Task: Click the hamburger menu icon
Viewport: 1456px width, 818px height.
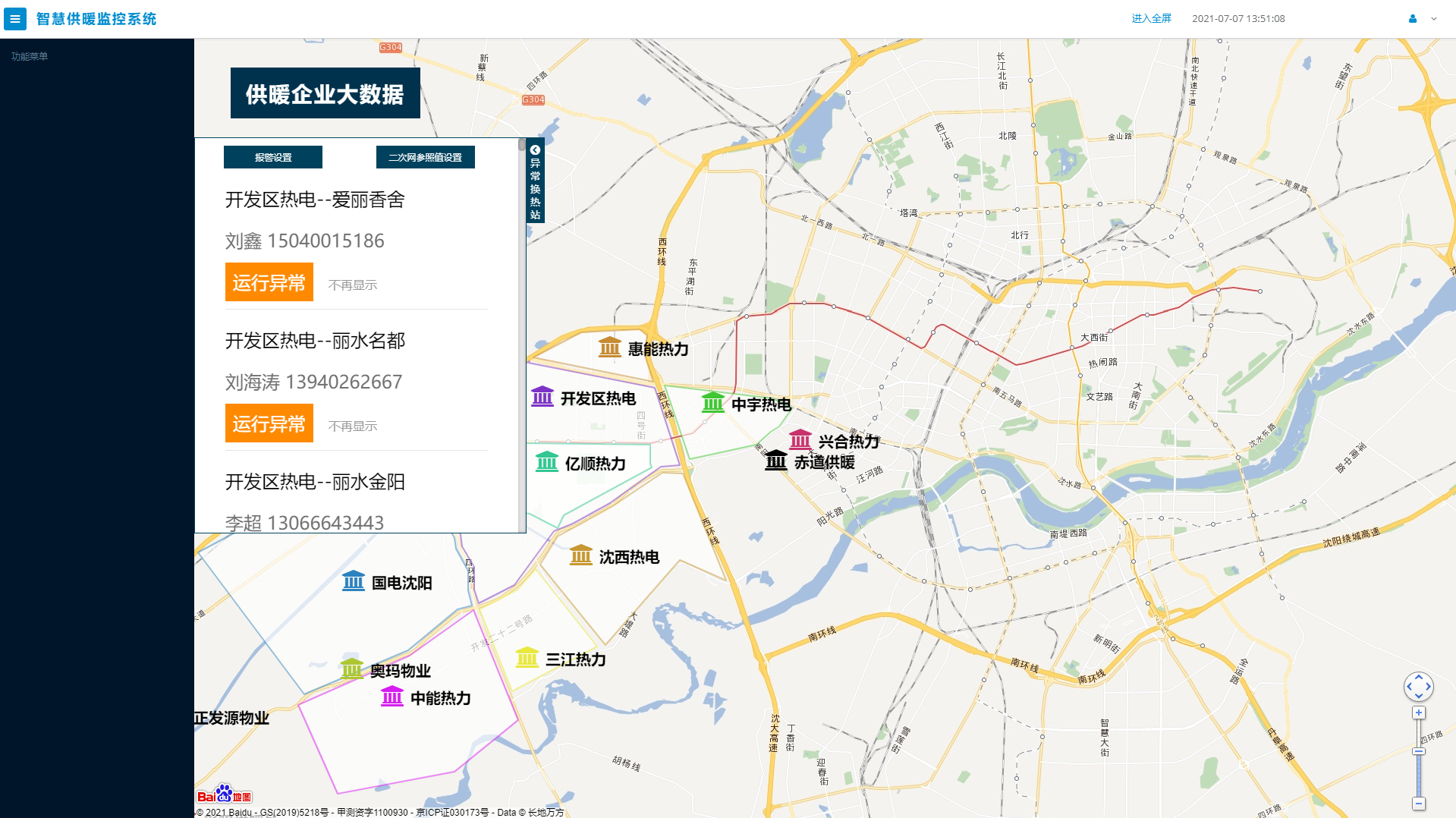Action: [14, 19]
